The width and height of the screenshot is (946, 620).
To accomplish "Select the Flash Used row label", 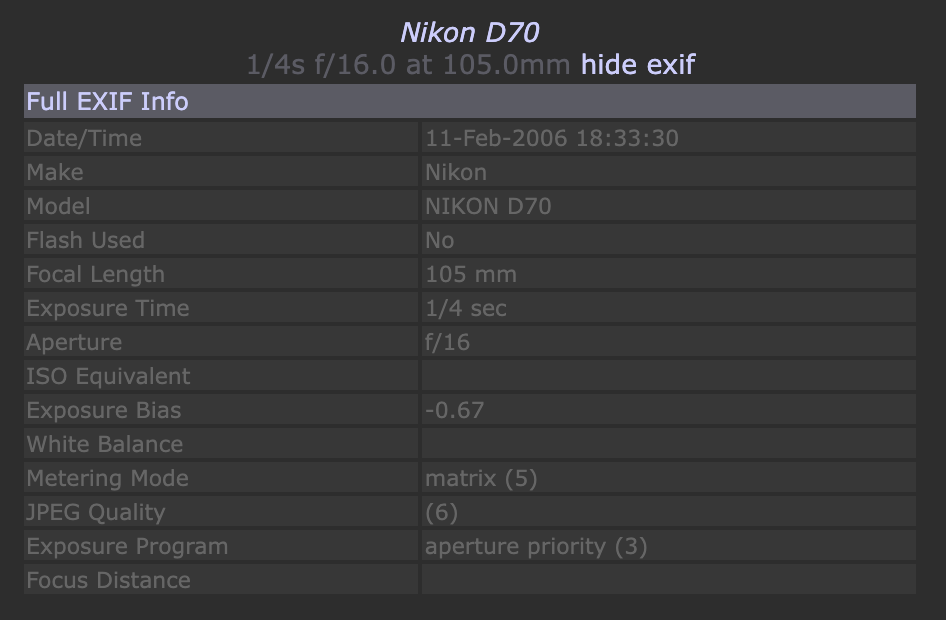I will (x=85, y=240).
